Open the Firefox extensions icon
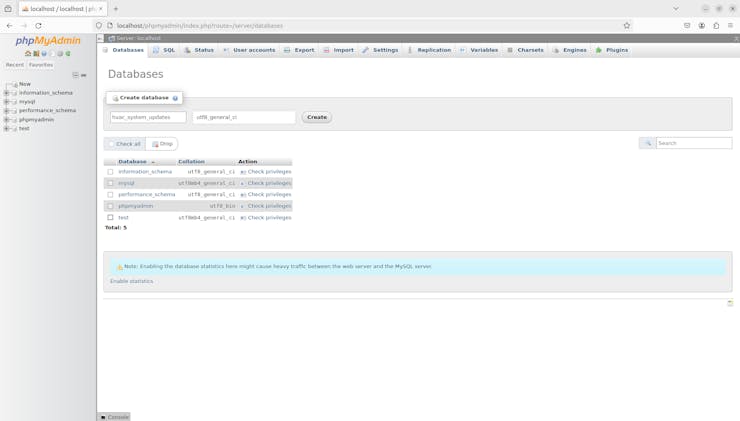Screen dimensions: 740x421 (716, 25)
